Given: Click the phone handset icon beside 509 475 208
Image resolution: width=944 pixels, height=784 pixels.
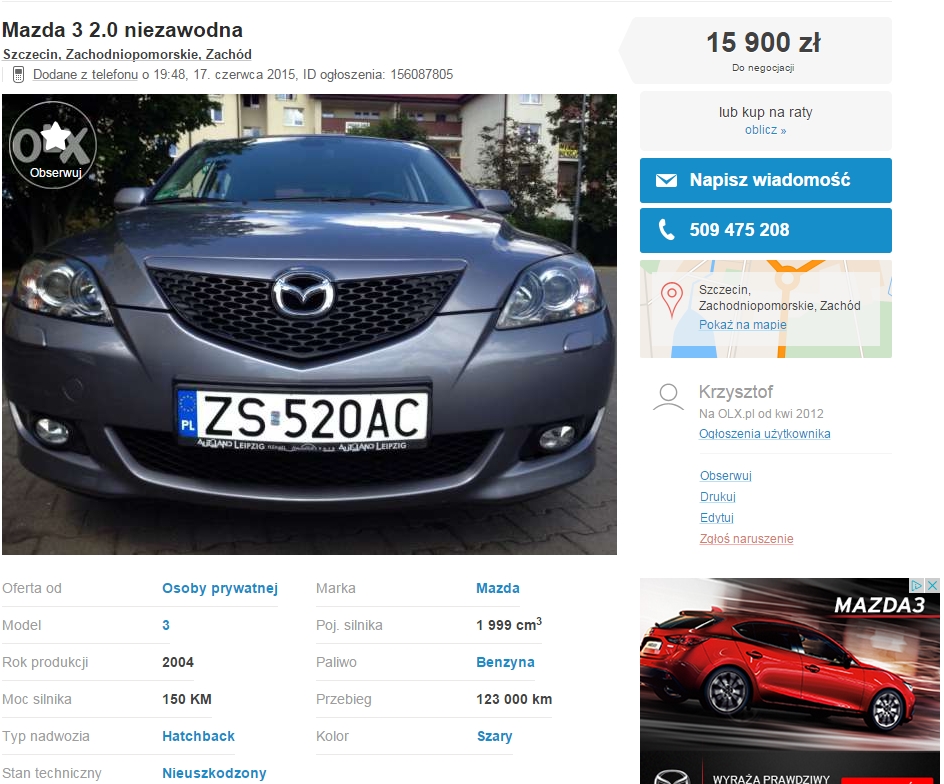Looking at the screenshot, I should pyautogui.click(x=666, y=230).
